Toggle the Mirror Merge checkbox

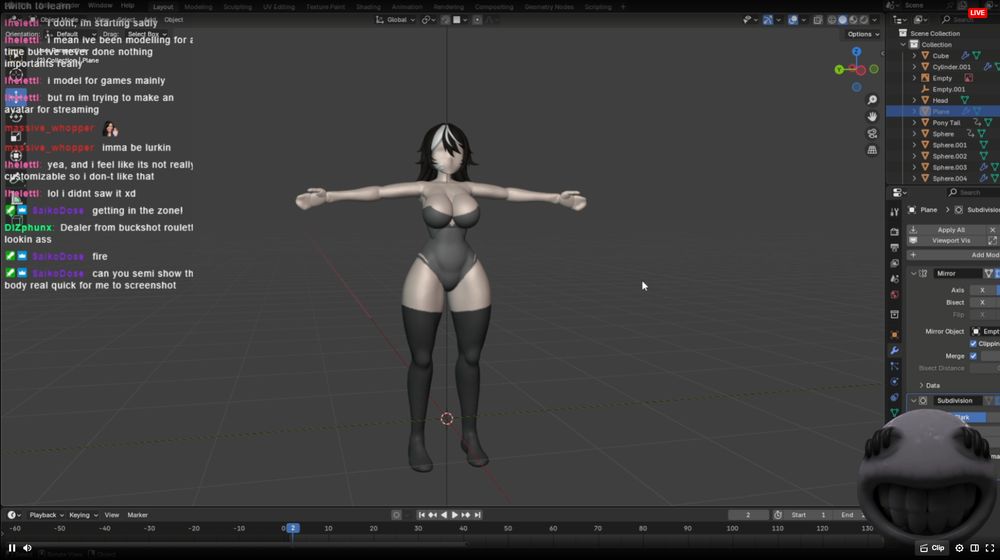coord(973,356)
